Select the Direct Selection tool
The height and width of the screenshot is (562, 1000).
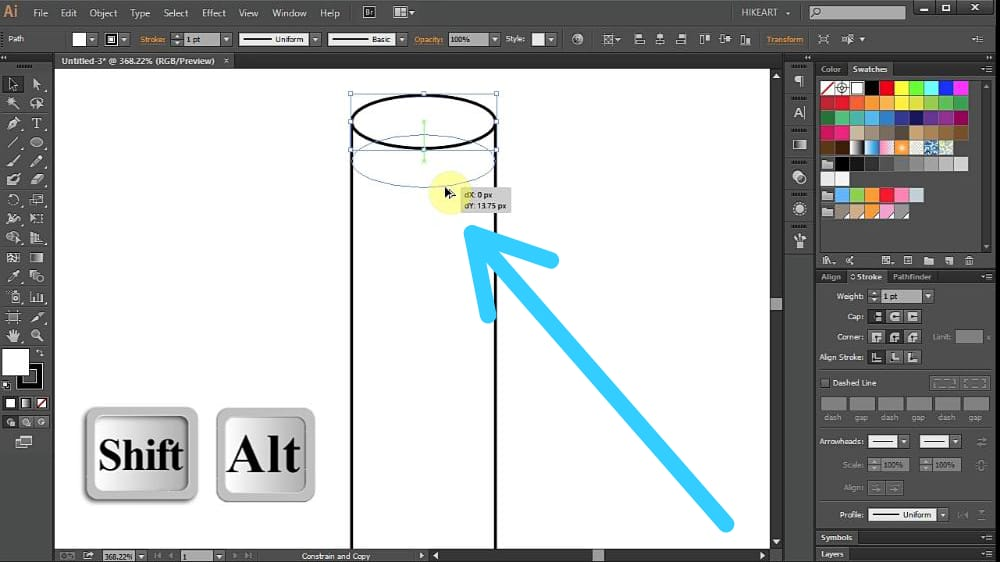(x=36, y=84)
